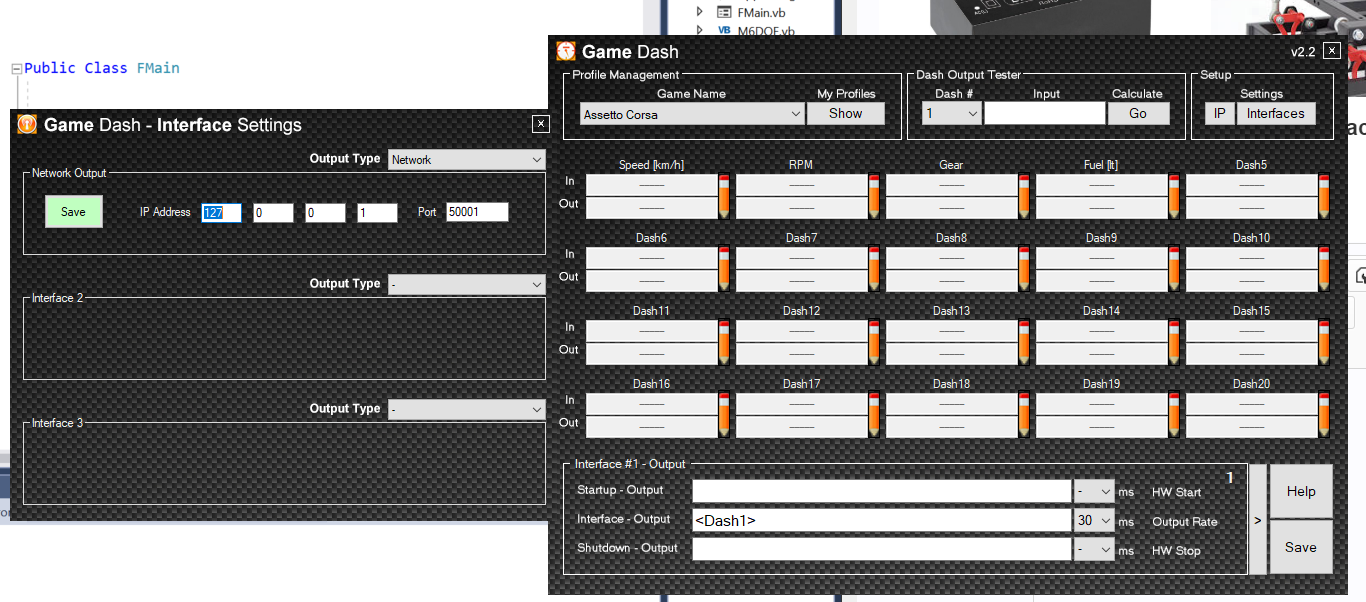1366x602 pixels.
Task: Click the Dash11 pencil edit icon
Action: point(725,342)
